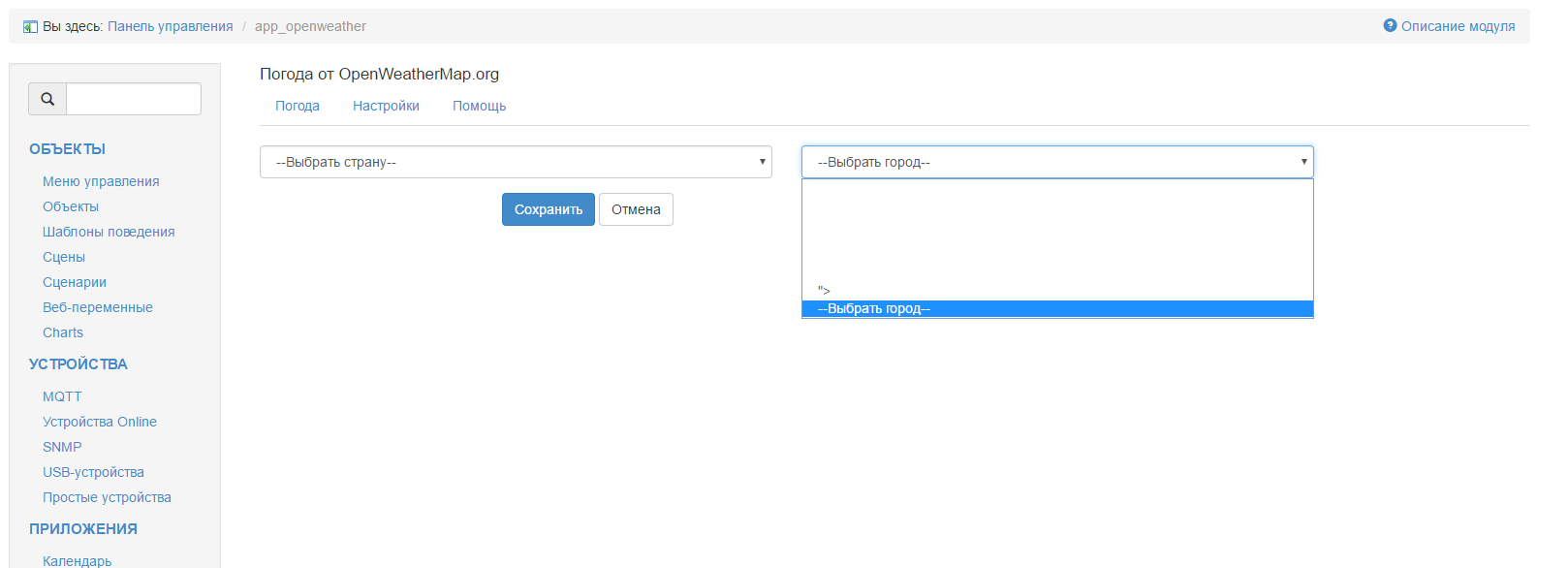Open the Charts sidebar link

[x=63, y=332]
